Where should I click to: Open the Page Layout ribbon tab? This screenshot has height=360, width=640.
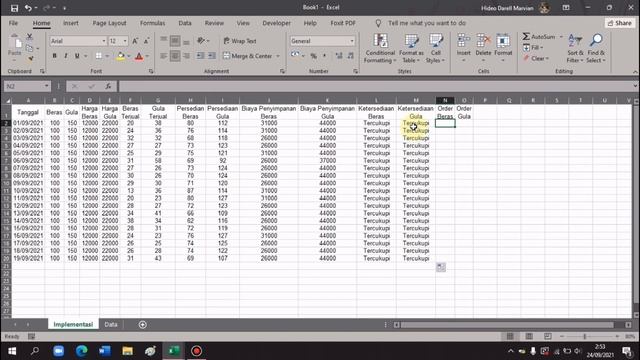click(x=109, y=23)
